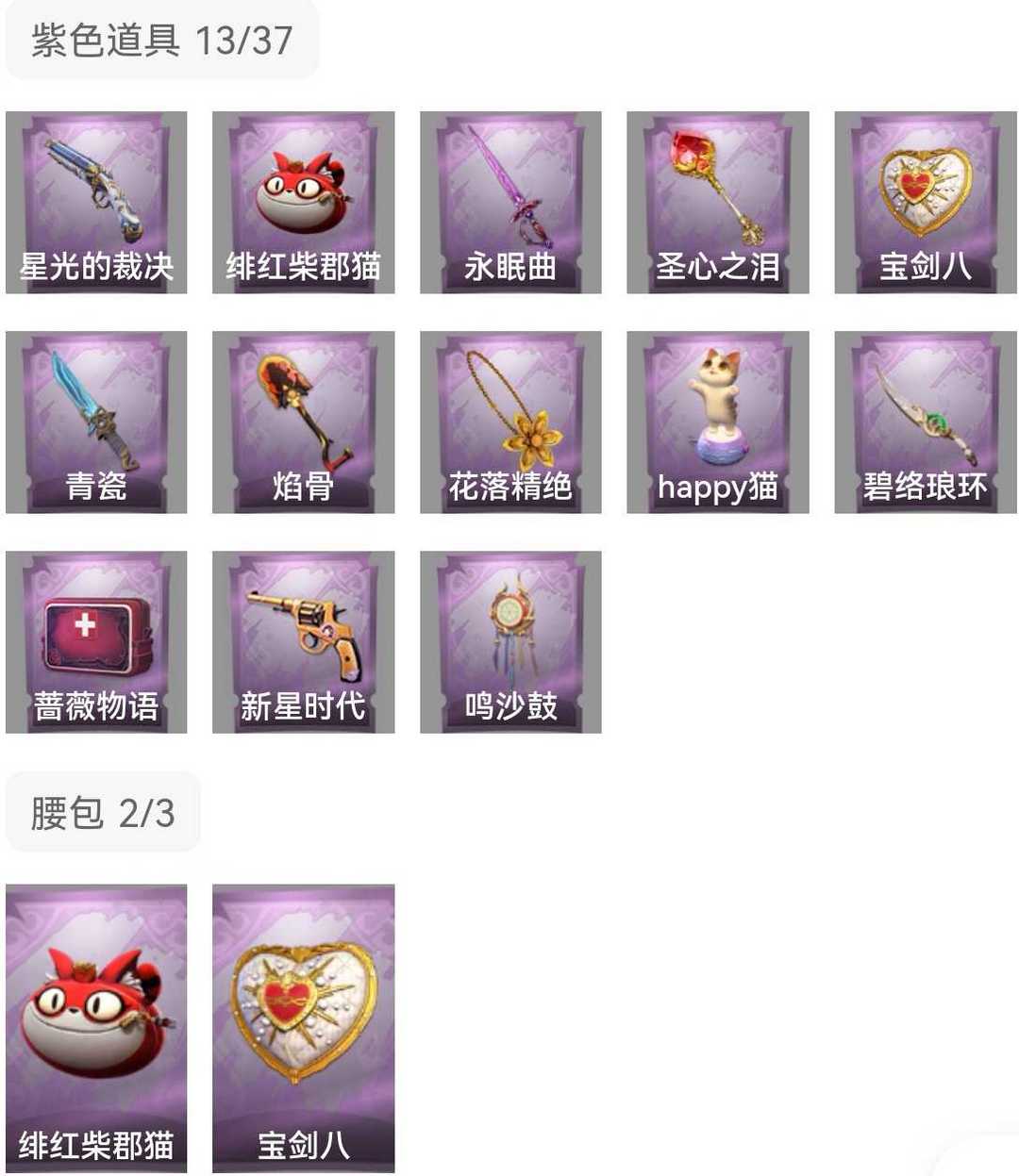The height and width of the screenshot is (1176, 1019).
Task: Select the 花落精绝 flower chain item
Action: [x=510, y=422]
